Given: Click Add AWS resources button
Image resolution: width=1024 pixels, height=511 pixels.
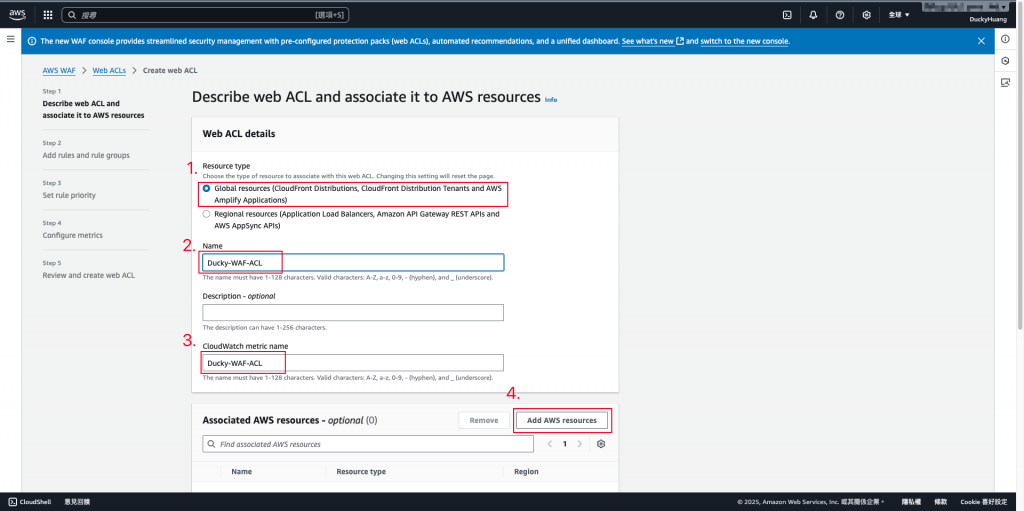Looking at the screenshot, I should pyautogui.click(x=562, y=420).
